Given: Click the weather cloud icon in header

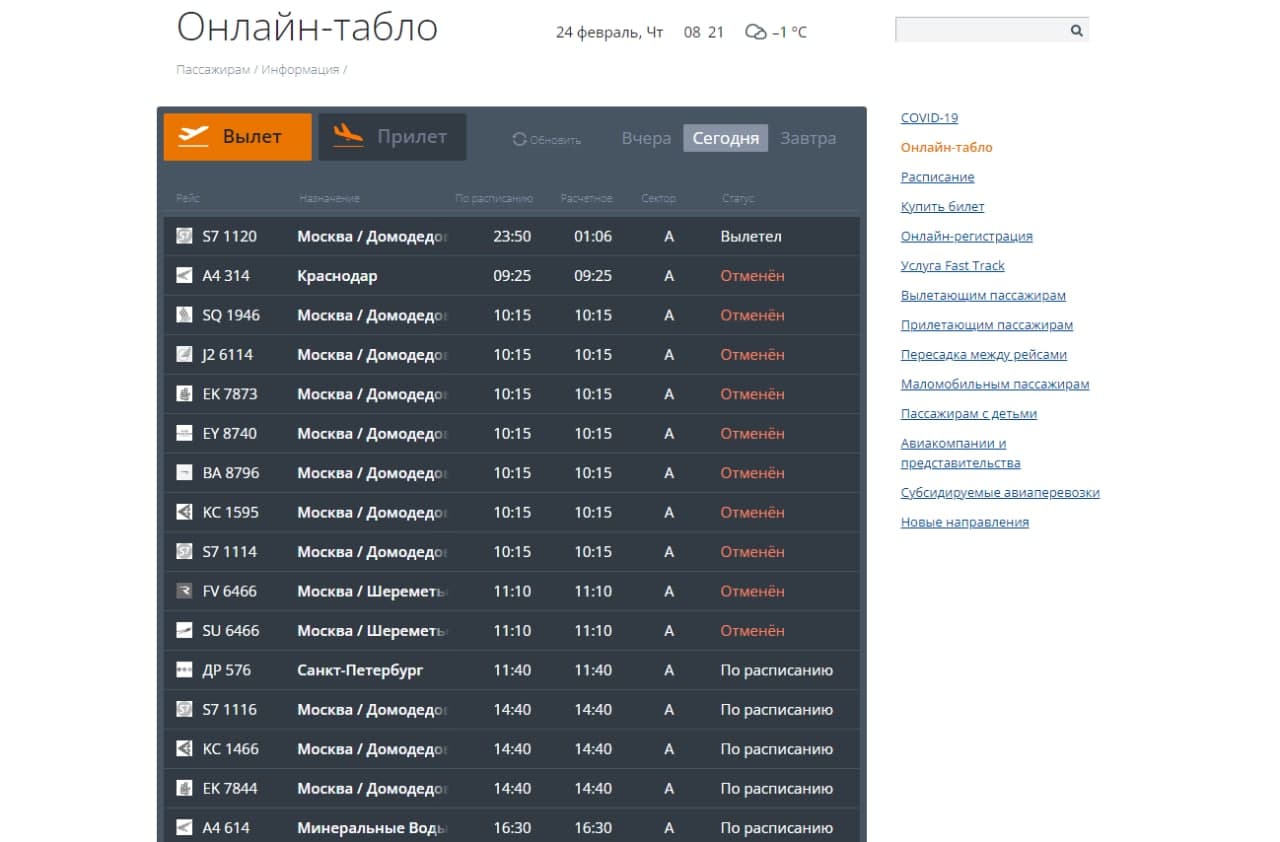Looking at the screenshot, I should [x=755, y=32].
